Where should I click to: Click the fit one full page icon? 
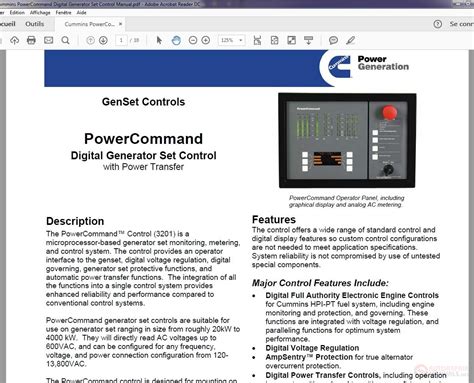pyautogui.click(x=274, y=40)
